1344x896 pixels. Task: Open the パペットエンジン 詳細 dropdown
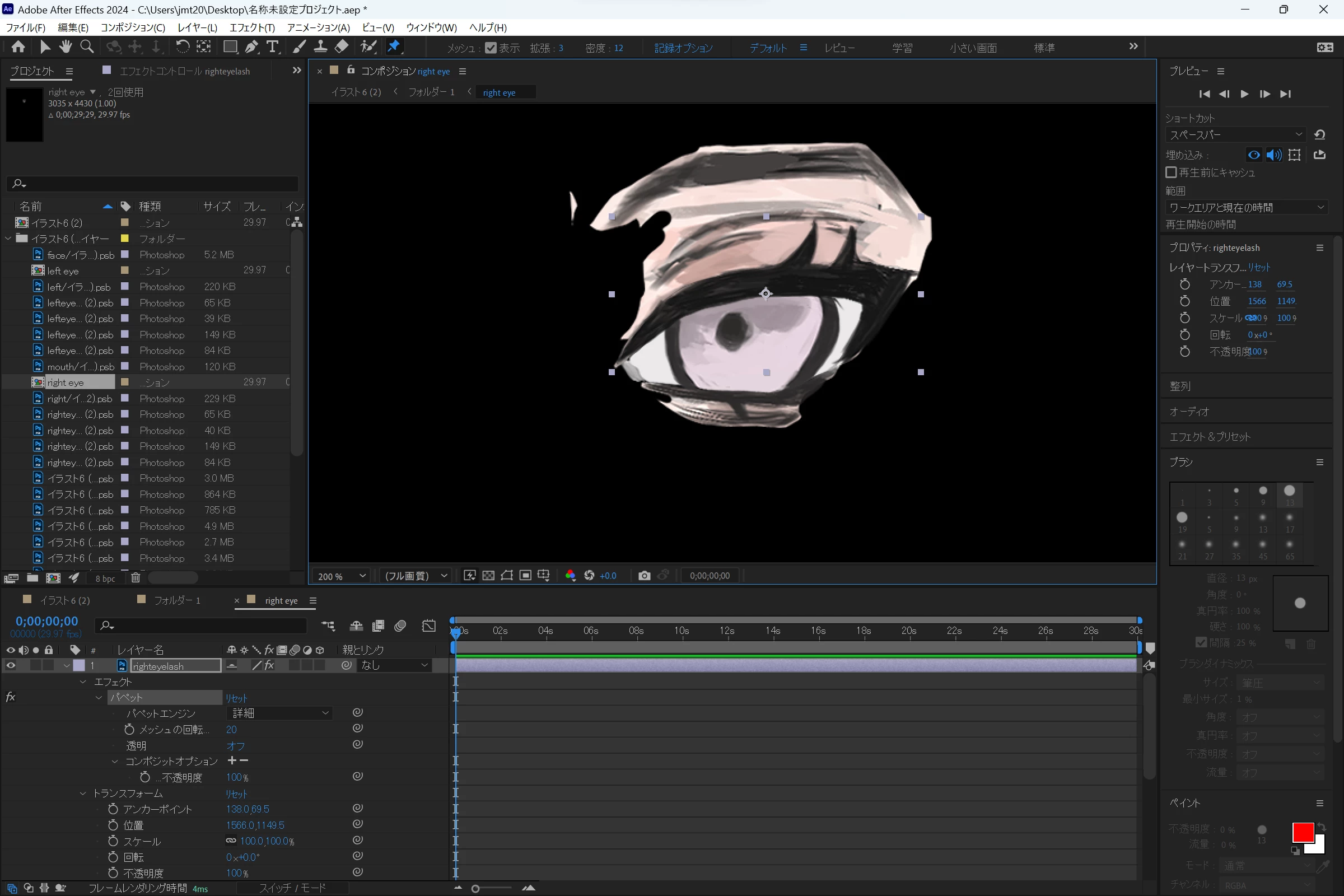280,713
